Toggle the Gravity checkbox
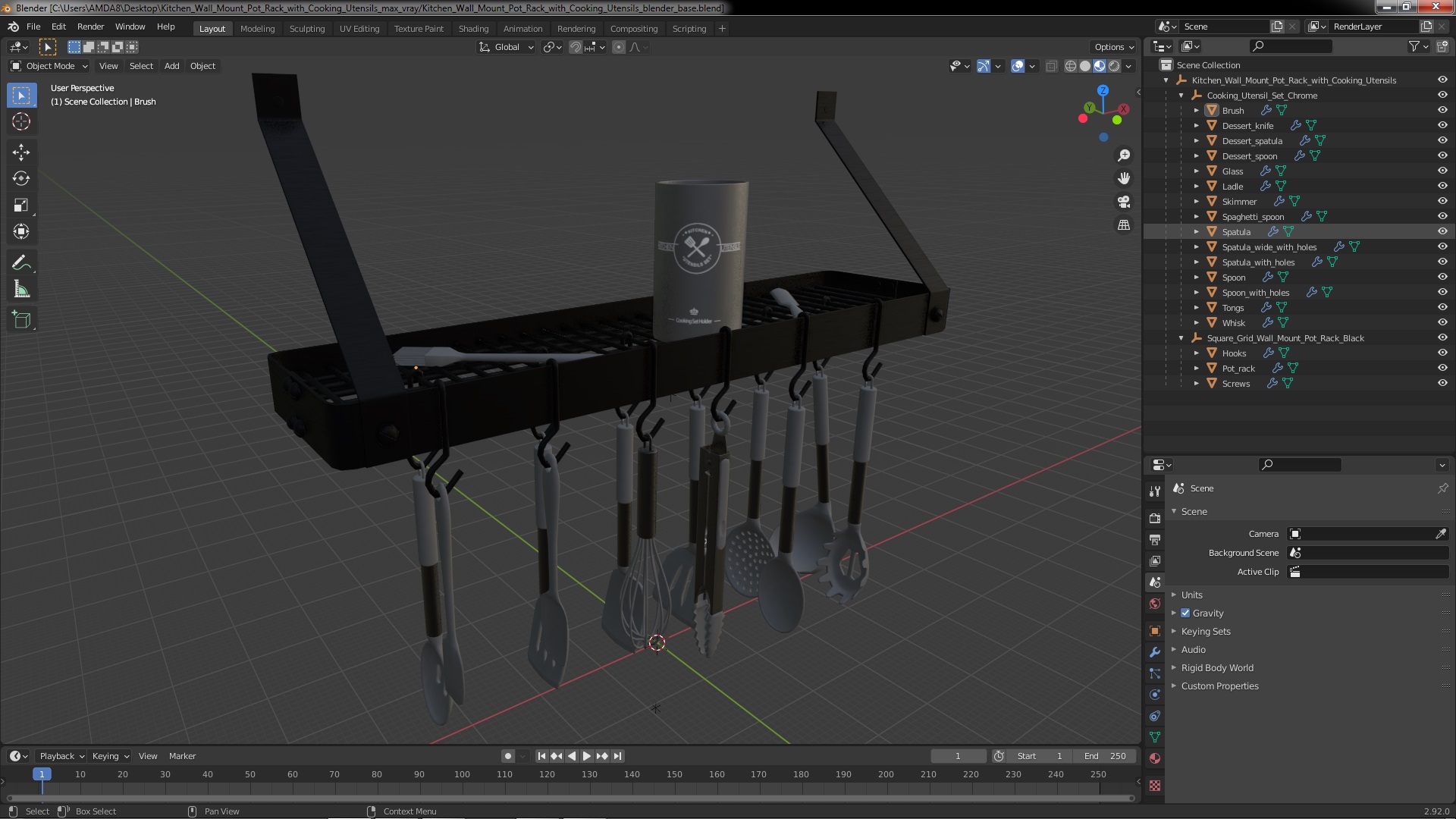 pyautogui.click(x=1185, y=613)
